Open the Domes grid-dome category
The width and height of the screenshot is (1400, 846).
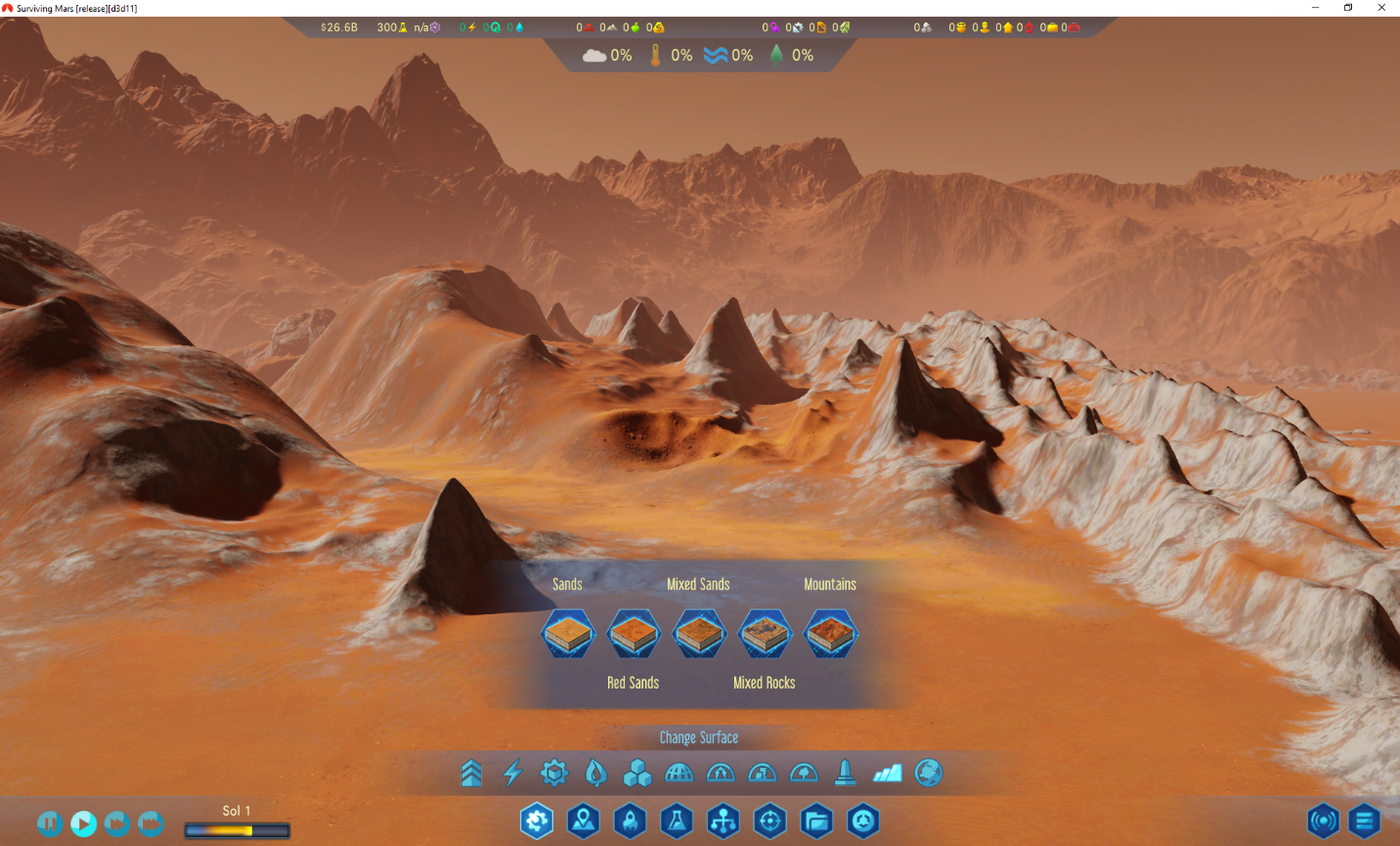point(678,773)
